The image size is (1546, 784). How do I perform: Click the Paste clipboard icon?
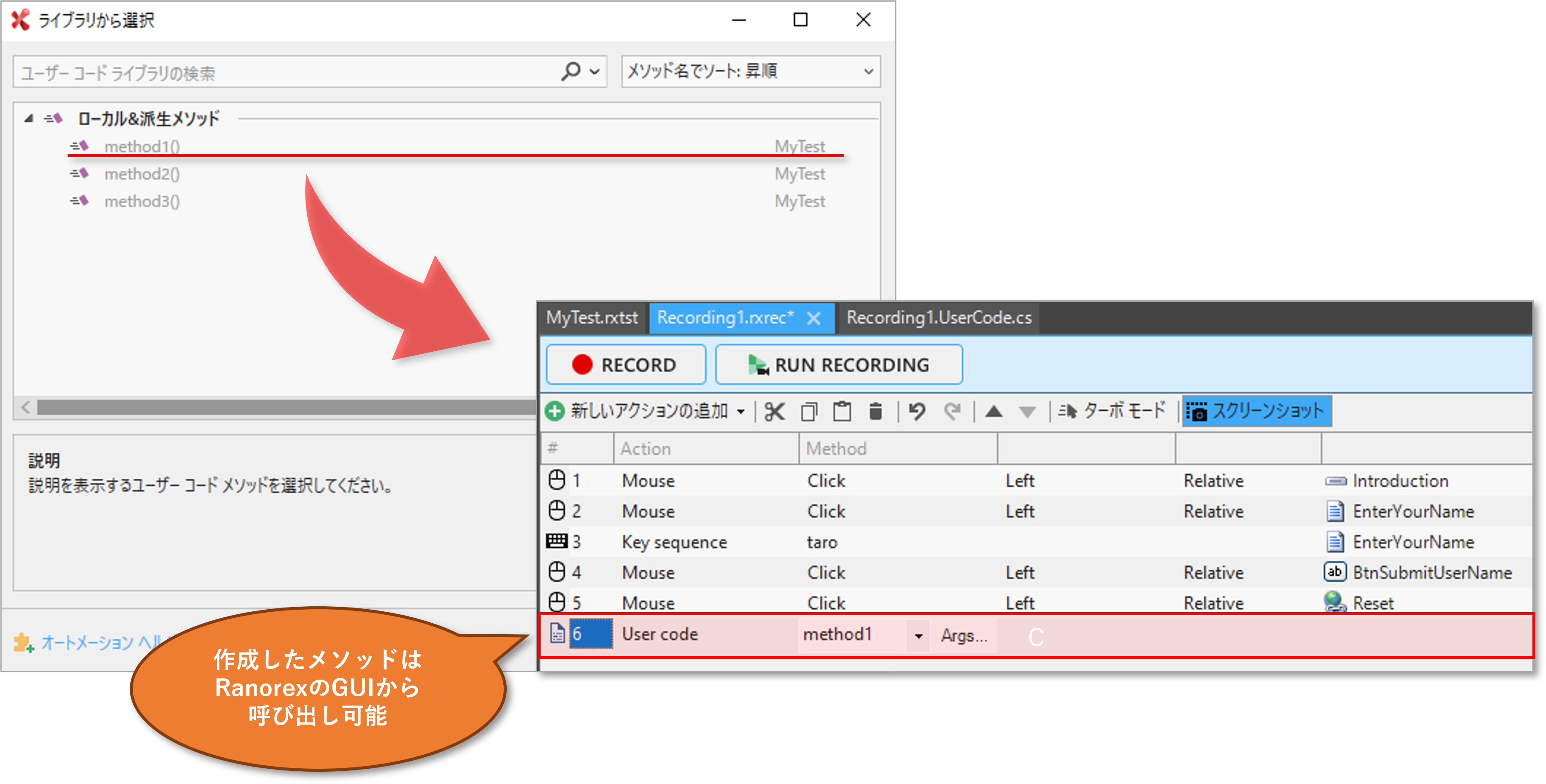tap(842, 412)
